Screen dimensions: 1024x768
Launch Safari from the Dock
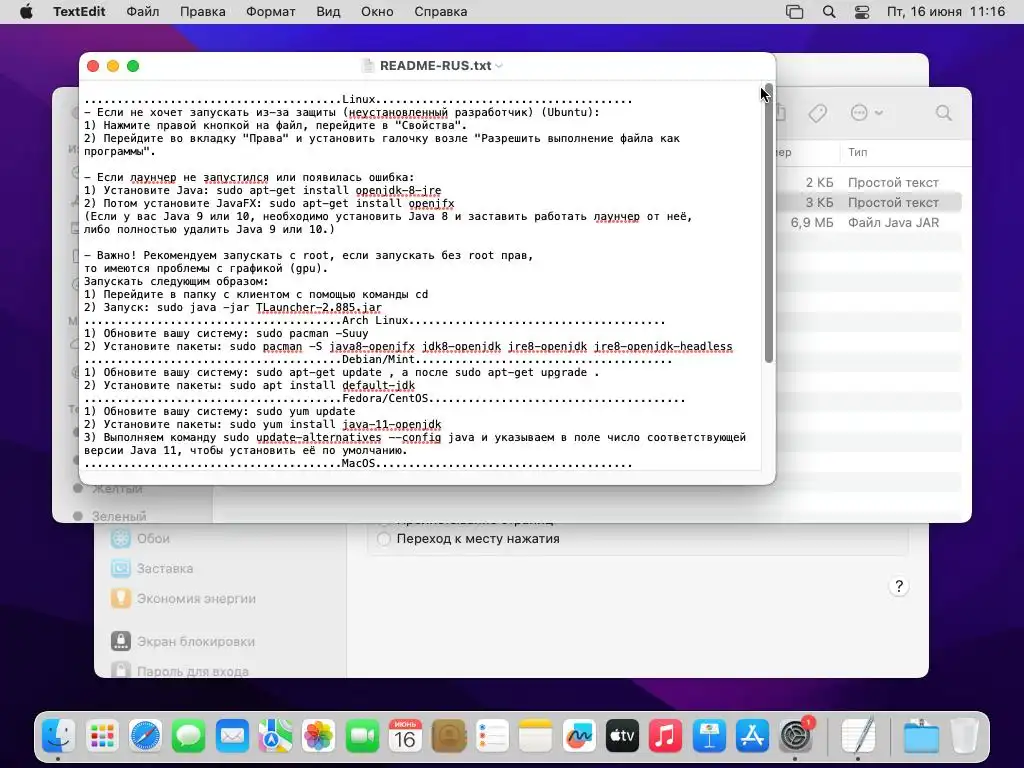tap(145, 737)
